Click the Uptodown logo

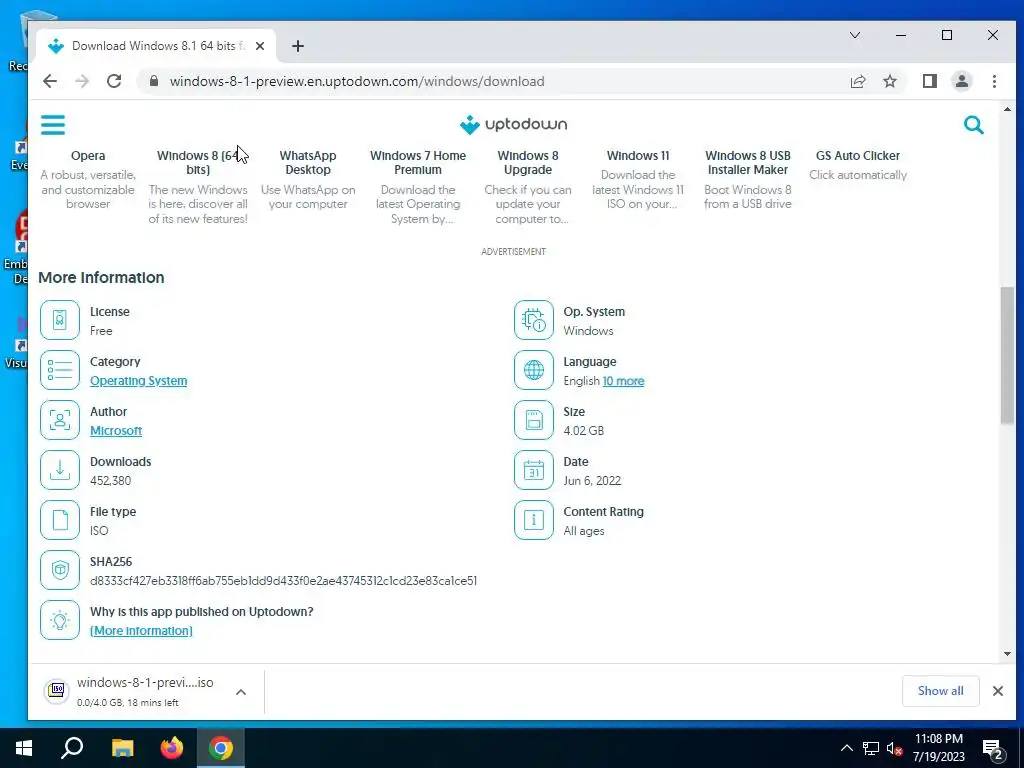coord(513,124)
